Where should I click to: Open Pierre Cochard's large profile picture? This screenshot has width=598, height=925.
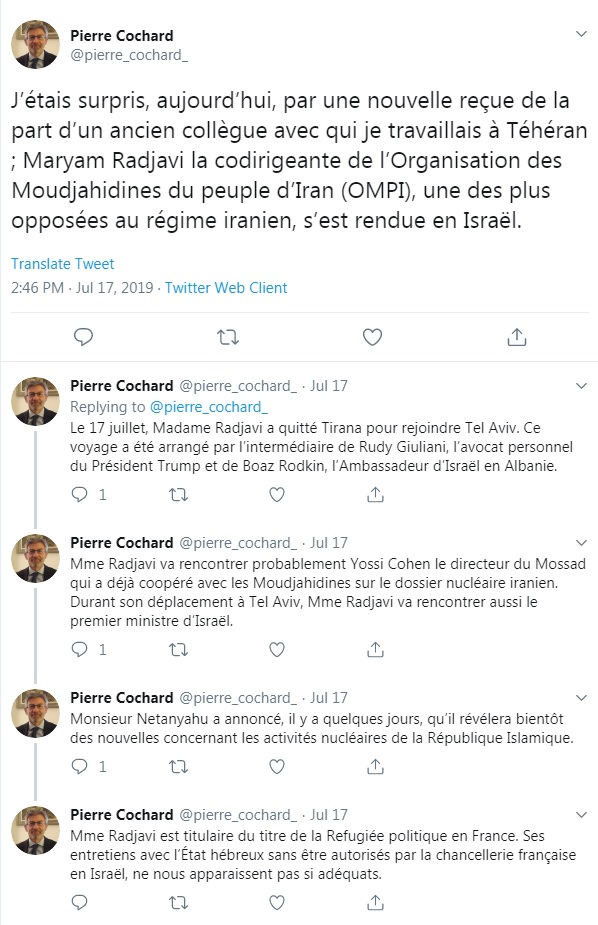(35, 44)
